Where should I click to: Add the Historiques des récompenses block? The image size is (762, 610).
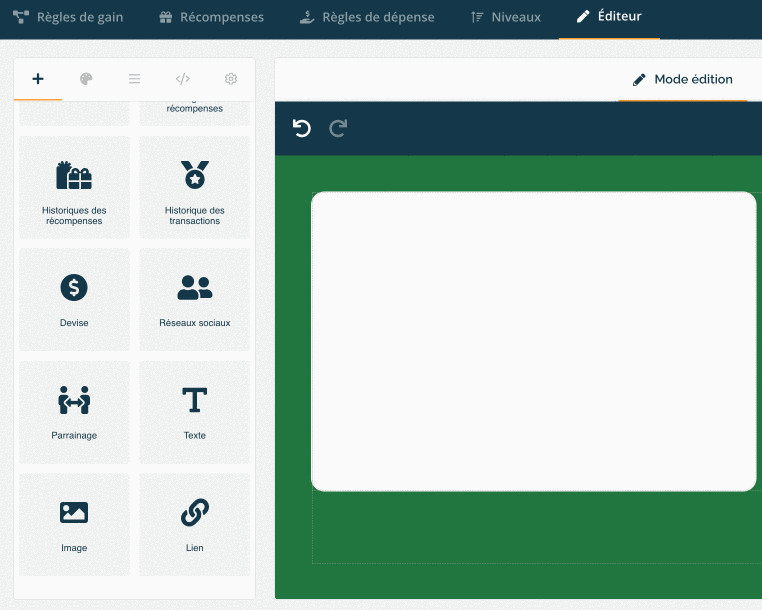pyautogui.click(x=74, y=187)
